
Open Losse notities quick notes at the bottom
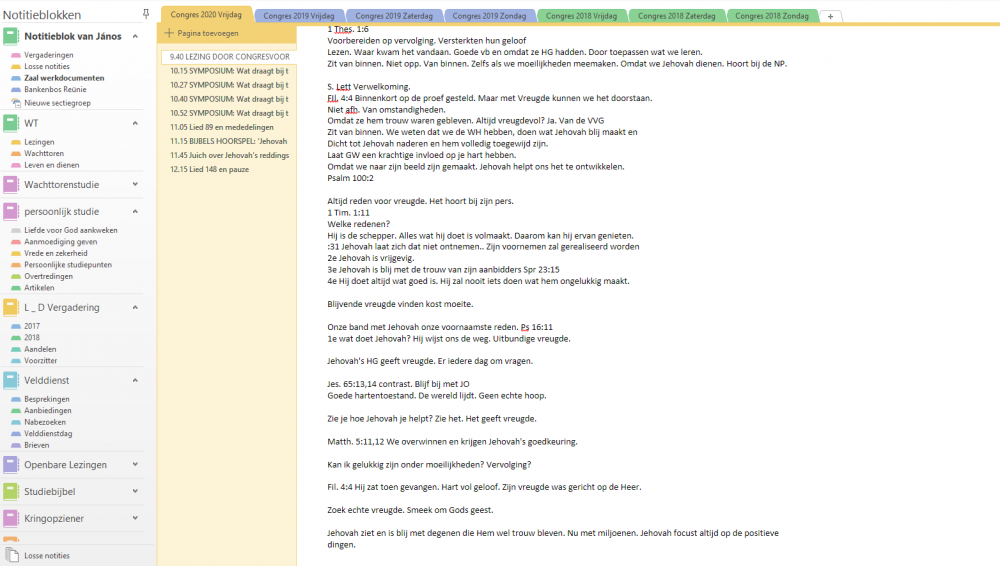pos(47,555)
